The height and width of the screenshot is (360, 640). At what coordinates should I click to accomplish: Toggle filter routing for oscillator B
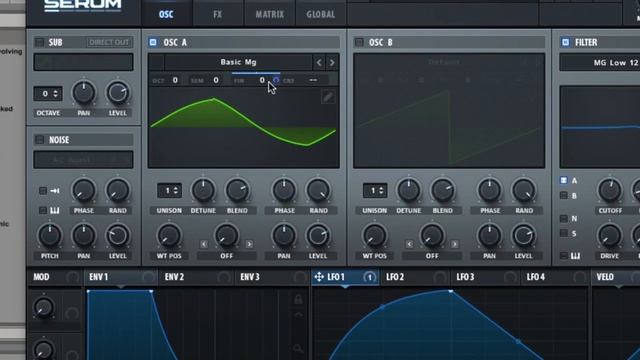point(564,196)
